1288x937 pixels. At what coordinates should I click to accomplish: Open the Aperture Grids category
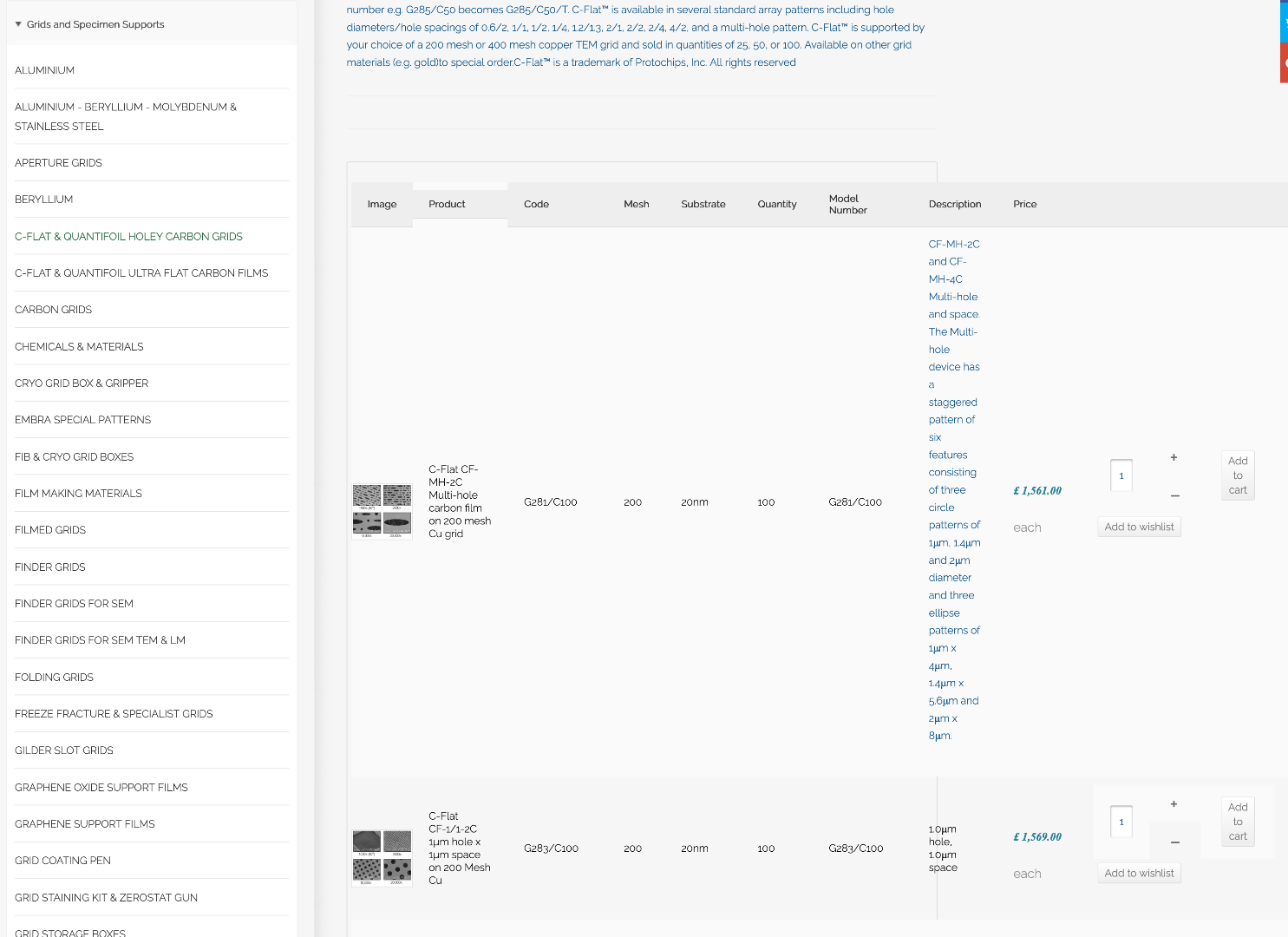coord(58,163)
